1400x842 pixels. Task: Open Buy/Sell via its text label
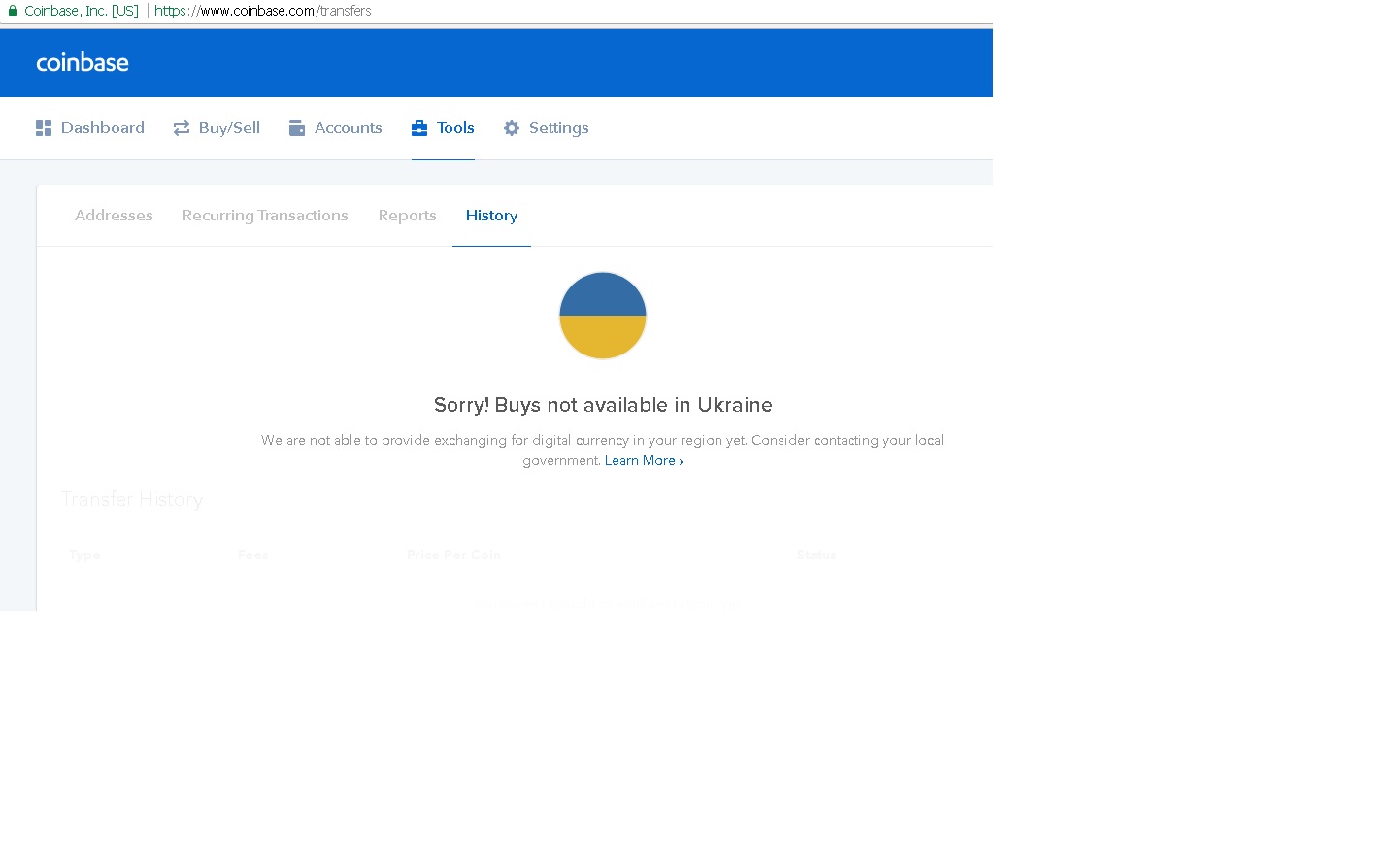[x=229, y=128]
